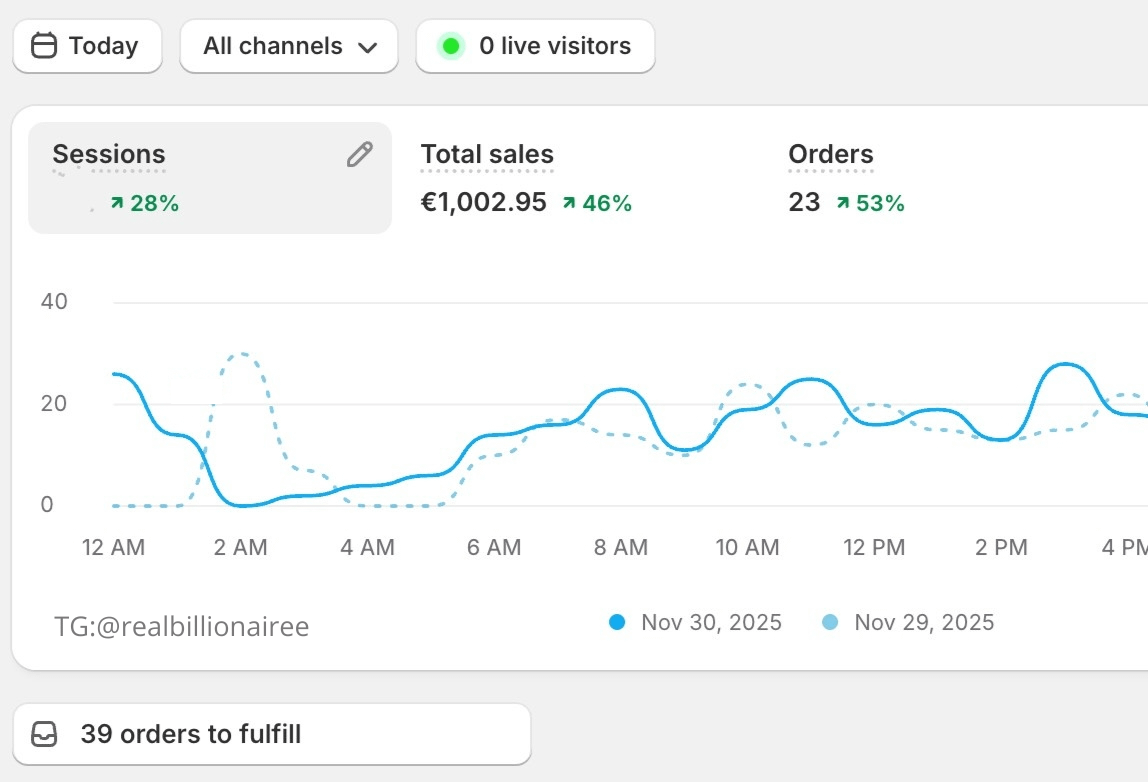
Task: Click the calendar icon in Today button
Action: point(44,46)
